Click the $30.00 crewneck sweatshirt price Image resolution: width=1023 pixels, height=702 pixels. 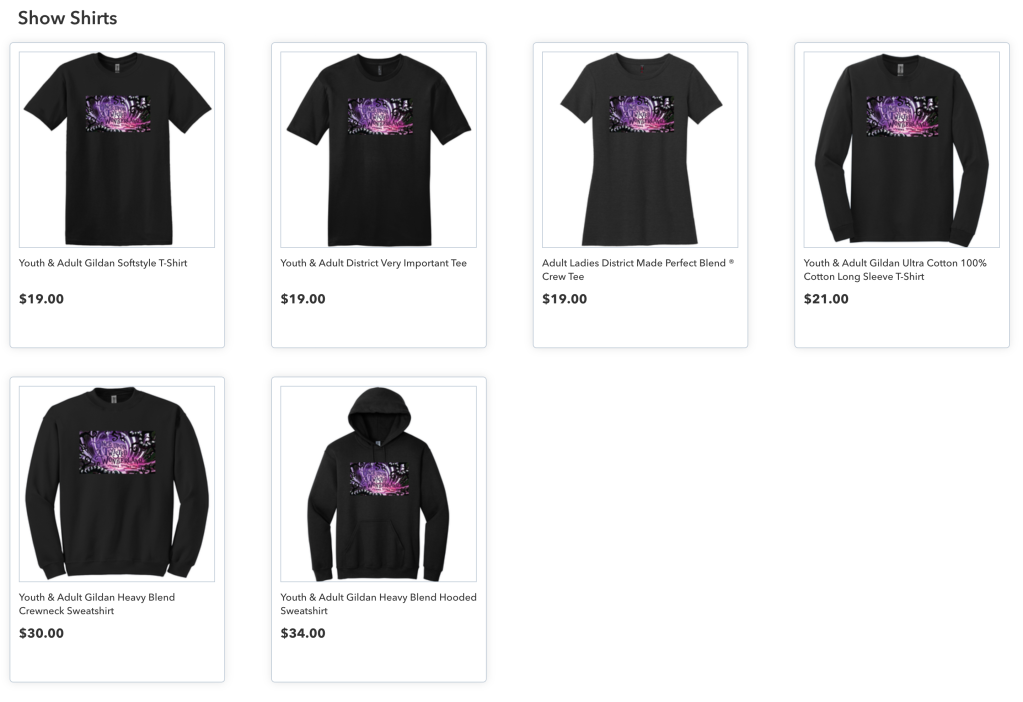point(41,633)
